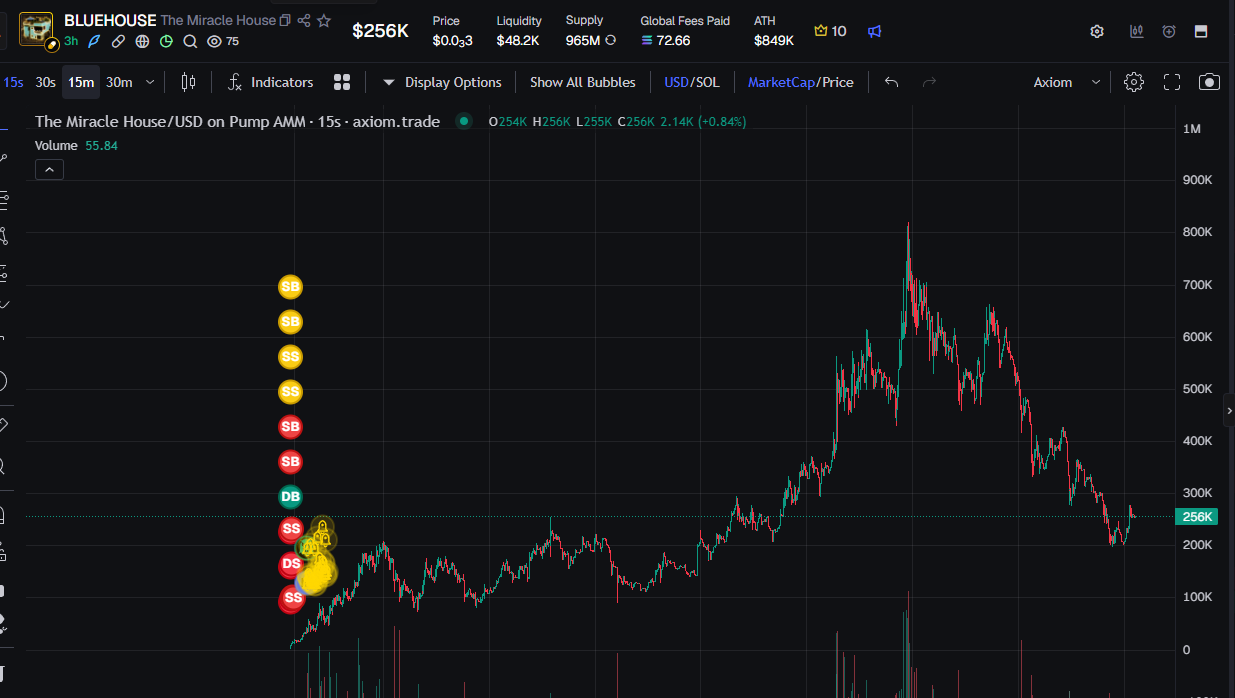Change chart type via candles icon
The image size is (1235, 698).
(x=188, y=82)
